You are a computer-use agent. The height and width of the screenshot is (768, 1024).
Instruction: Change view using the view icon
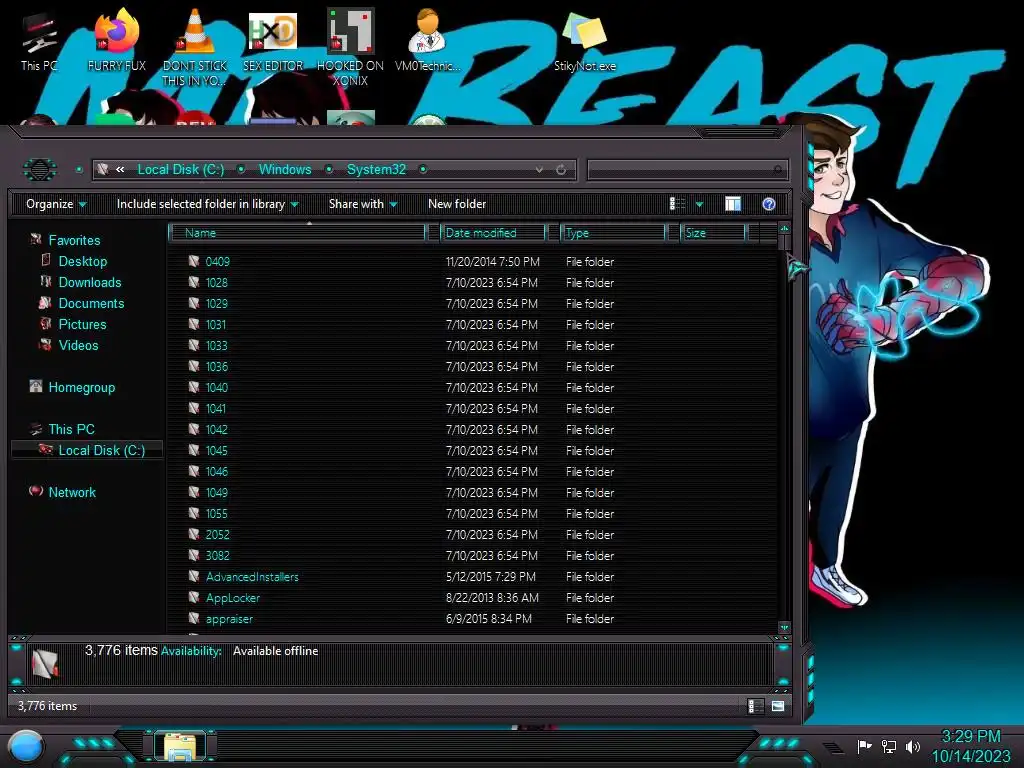[x=677, y=204]
